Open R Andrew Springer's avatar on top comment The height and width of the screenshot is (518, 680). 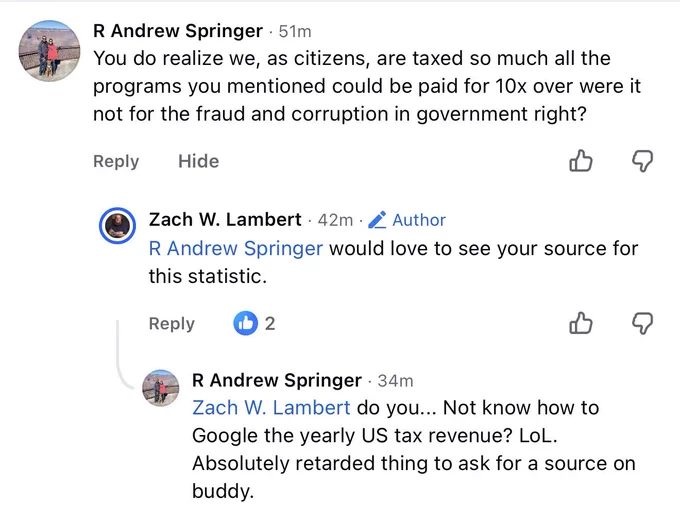(x=49, y=51)
